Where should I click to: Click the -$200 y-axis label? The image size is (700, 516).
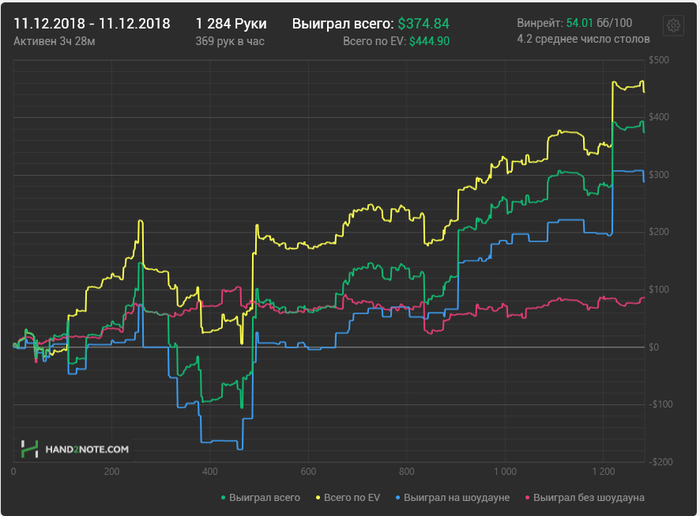661,462
